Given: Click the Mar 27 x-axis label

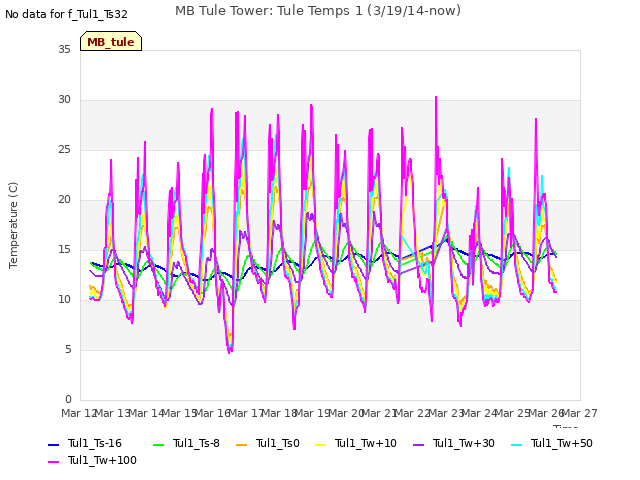Looking at the screenshot, I should pos(580,413).
